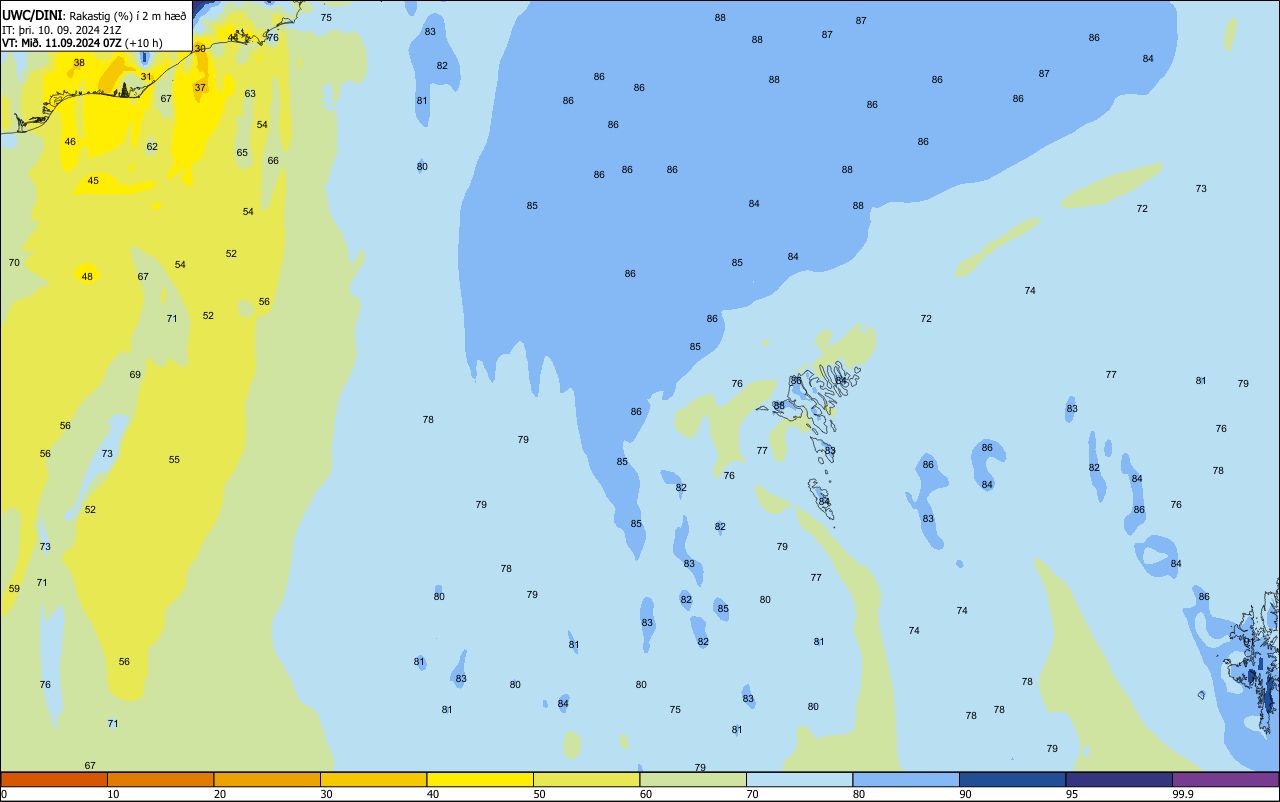This screenshot has width=1280, height=802.
Task: Click the humidity value '59' at the left edge
Action: (14, 588)
